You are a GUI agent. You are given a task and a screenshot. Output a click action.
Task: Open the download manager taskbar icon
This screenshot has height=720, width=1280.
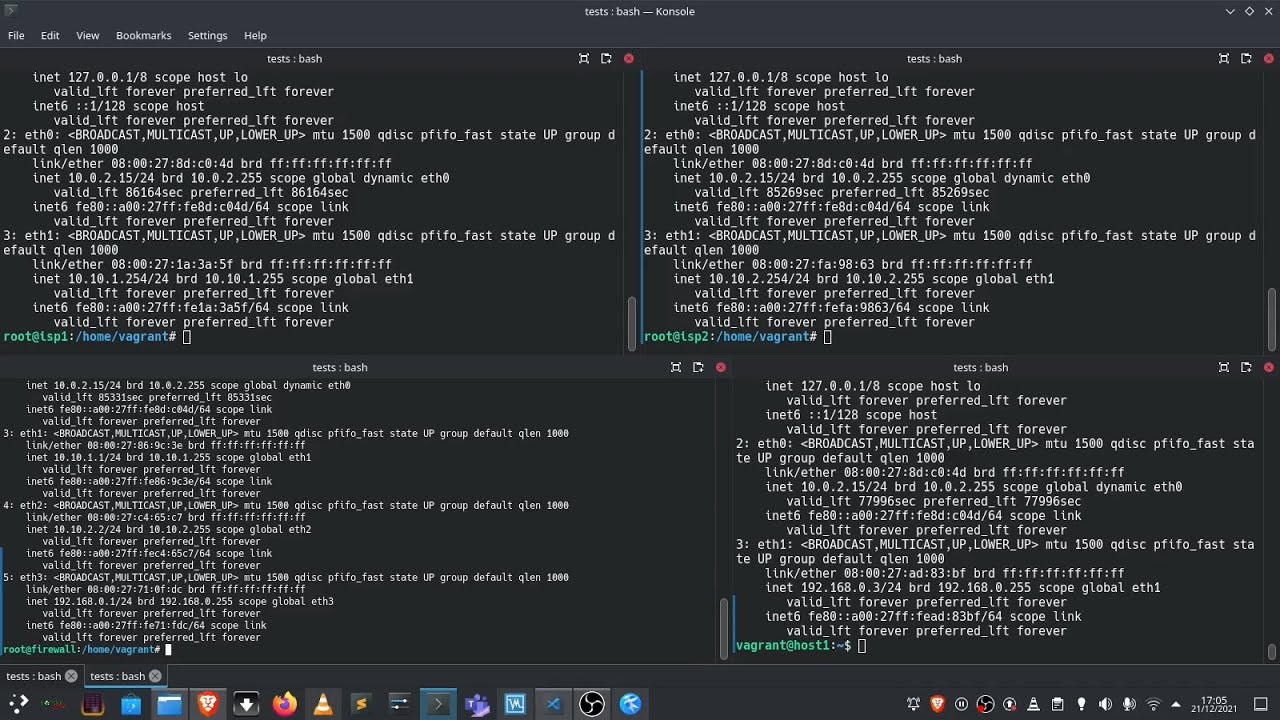pyautogui.click(x=246, y=704)
